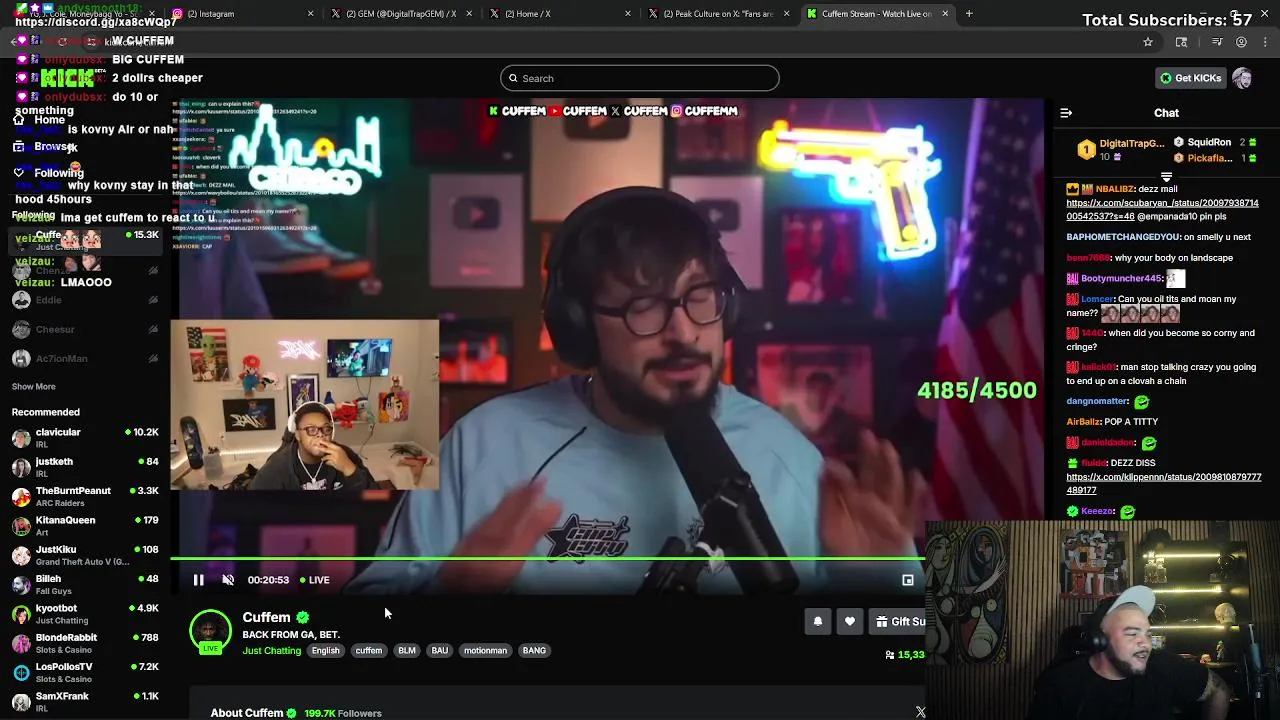Screen dimensions: 1280x720
Task: Focus the Kick search field
Action: pos(640,78)
